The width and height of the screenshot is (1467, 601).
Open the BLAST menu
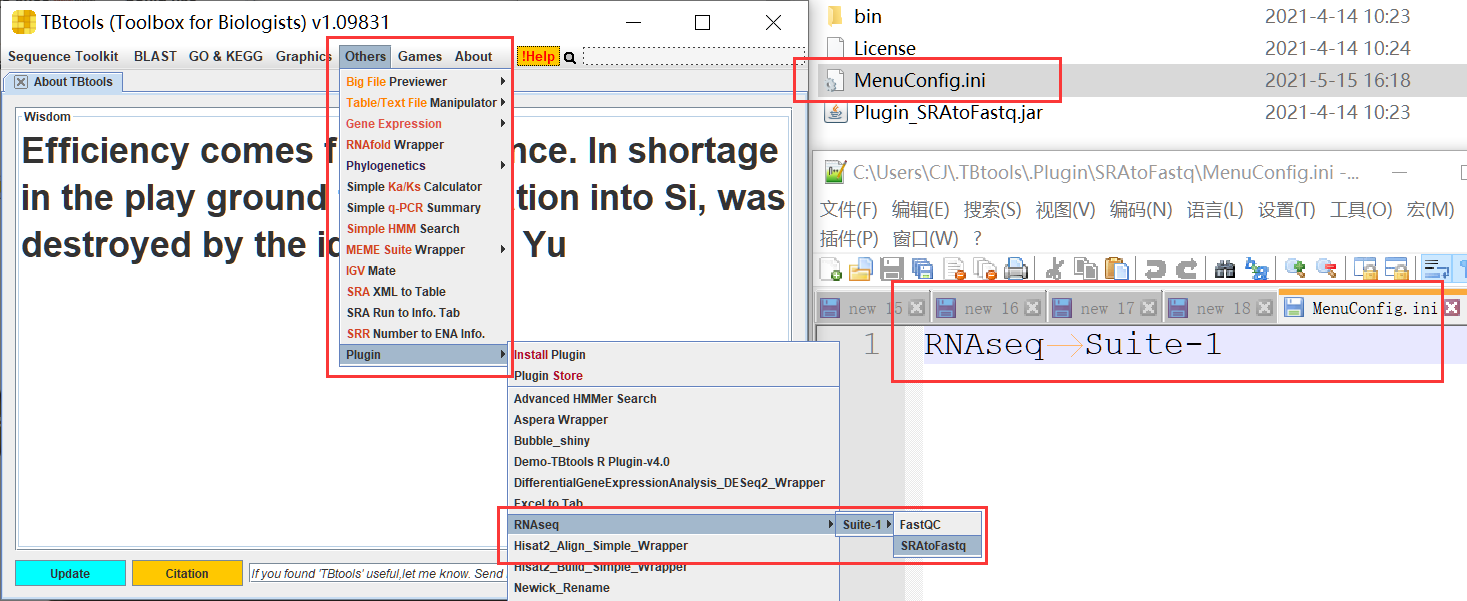click(x=155, y=57)
